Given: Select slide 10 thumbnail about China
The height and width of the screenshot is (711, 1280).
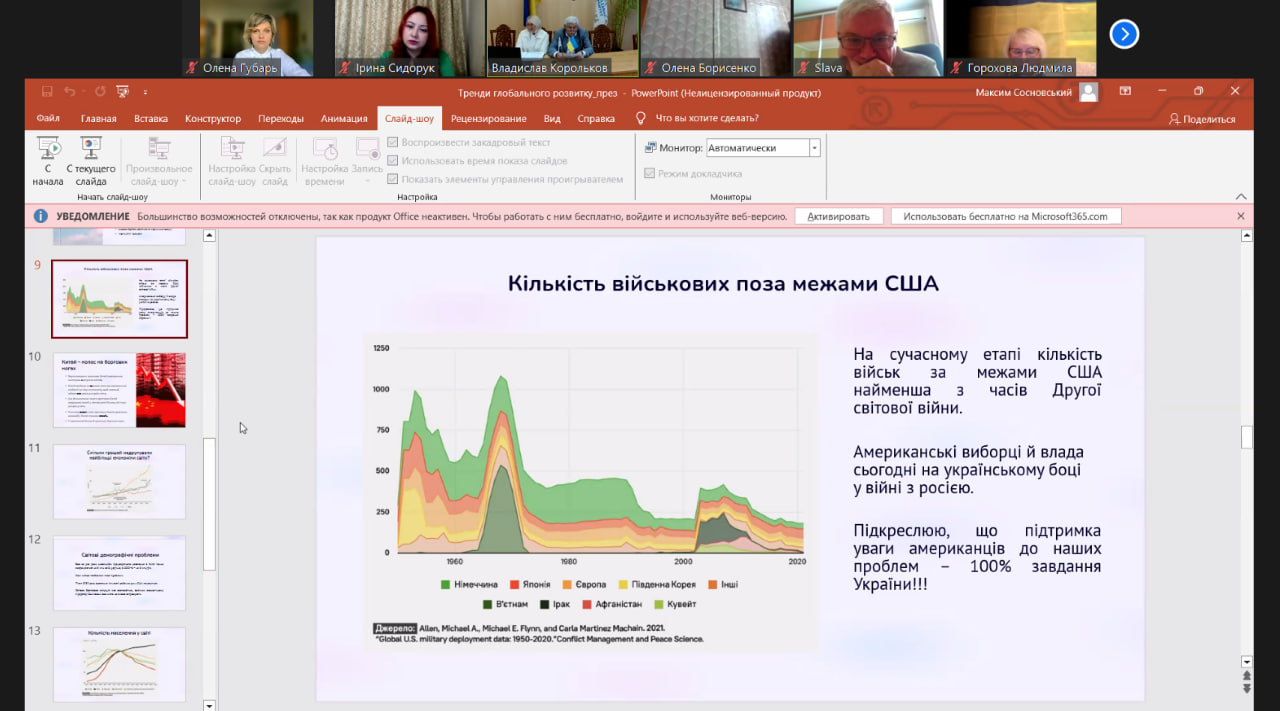Looking at the screenshot, I should pos(119,390).
